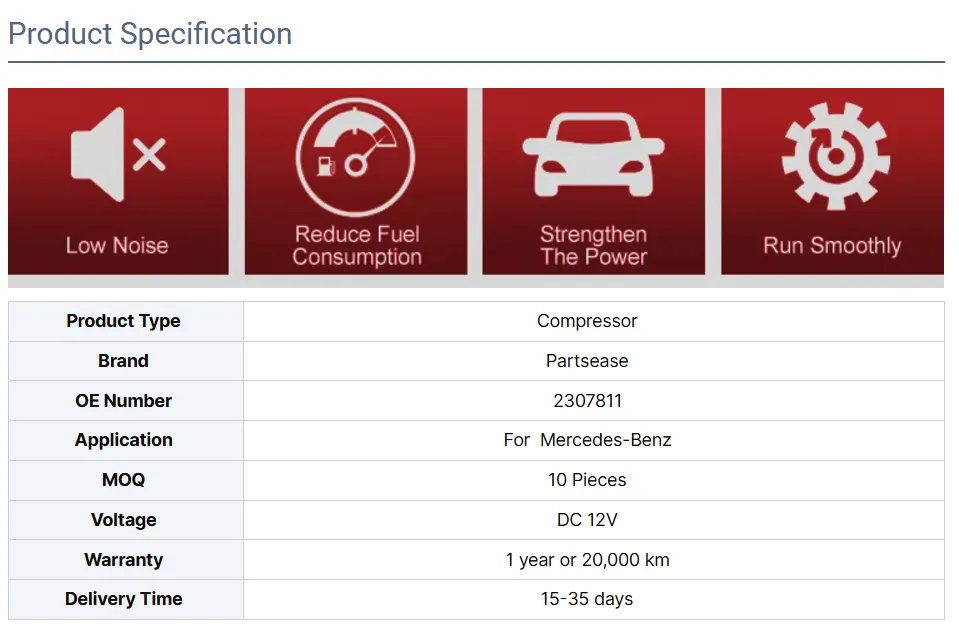959x629 pixels.
Task: Click the 'For Mercedes-Benz' application value
Action: [x=587, y=440]
